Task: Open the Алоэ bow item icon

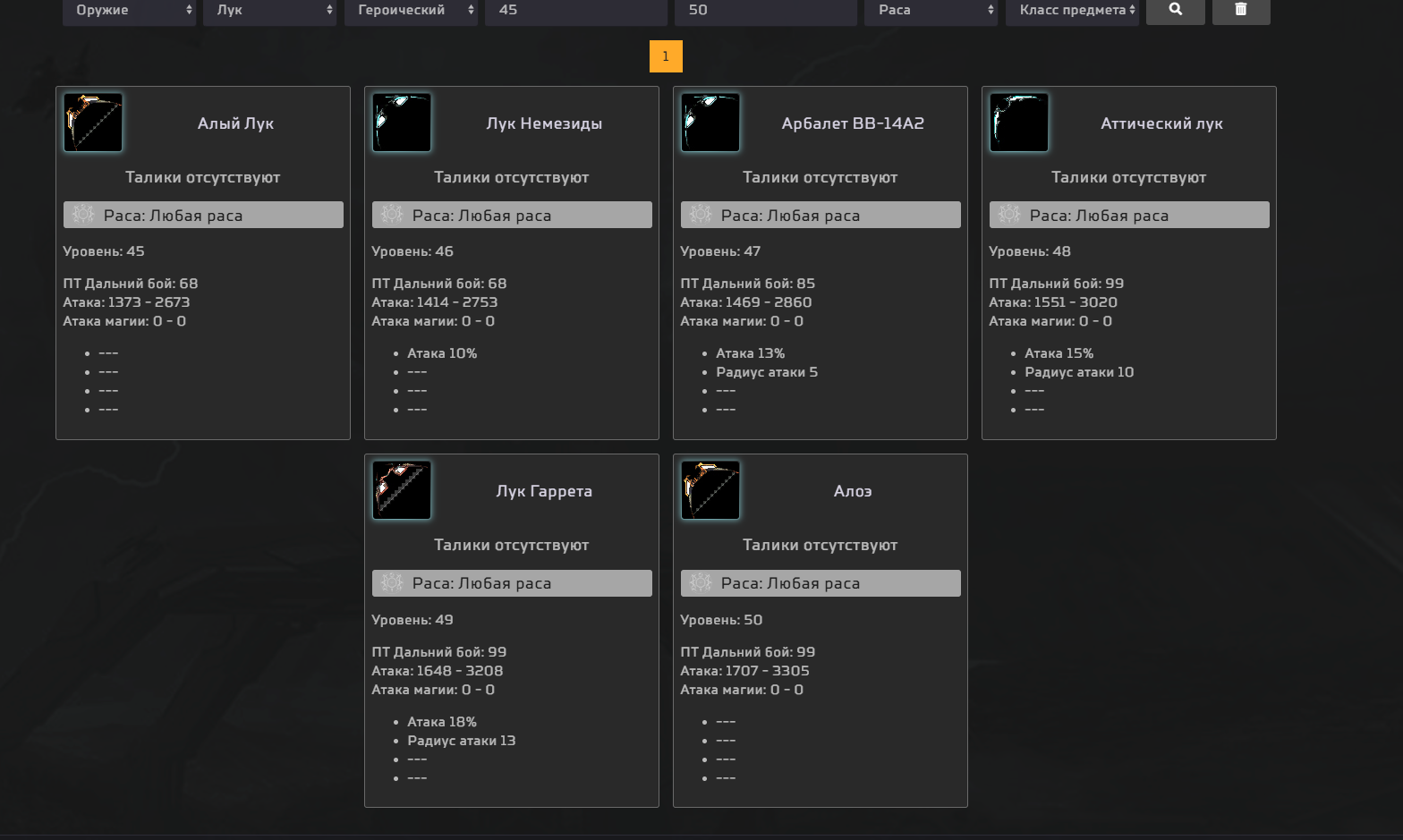Action: 710,490
